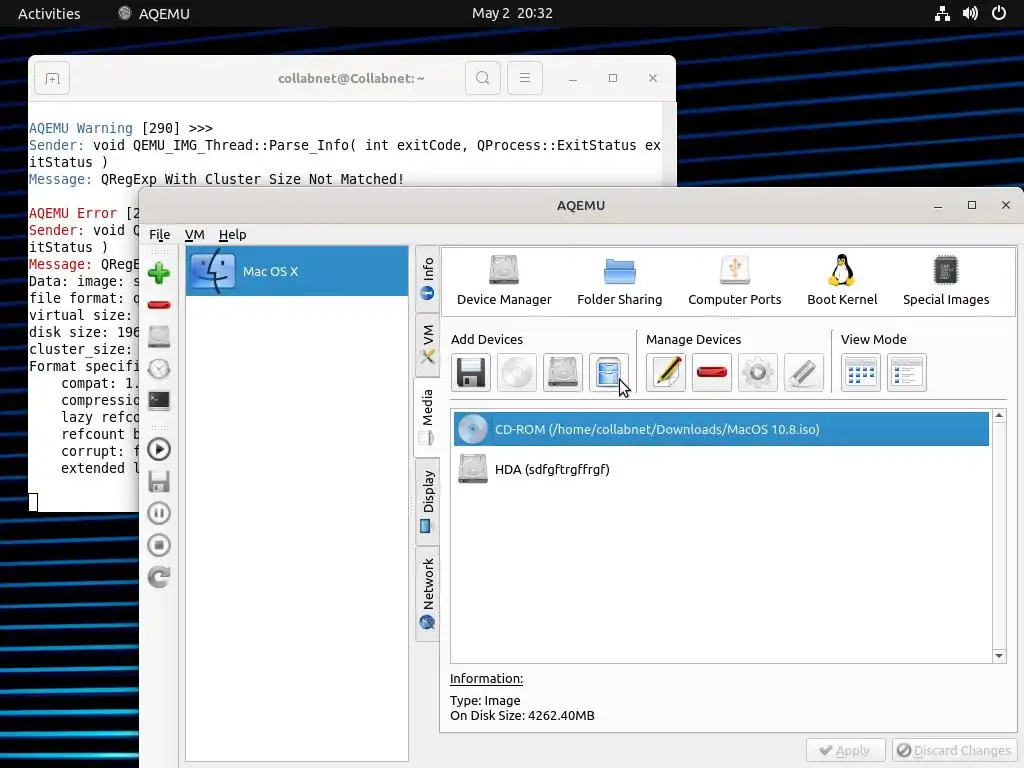Start the VM with the play button
Image resolution: width=1024 pixels, height=768 pixels.
pos(159,449)
